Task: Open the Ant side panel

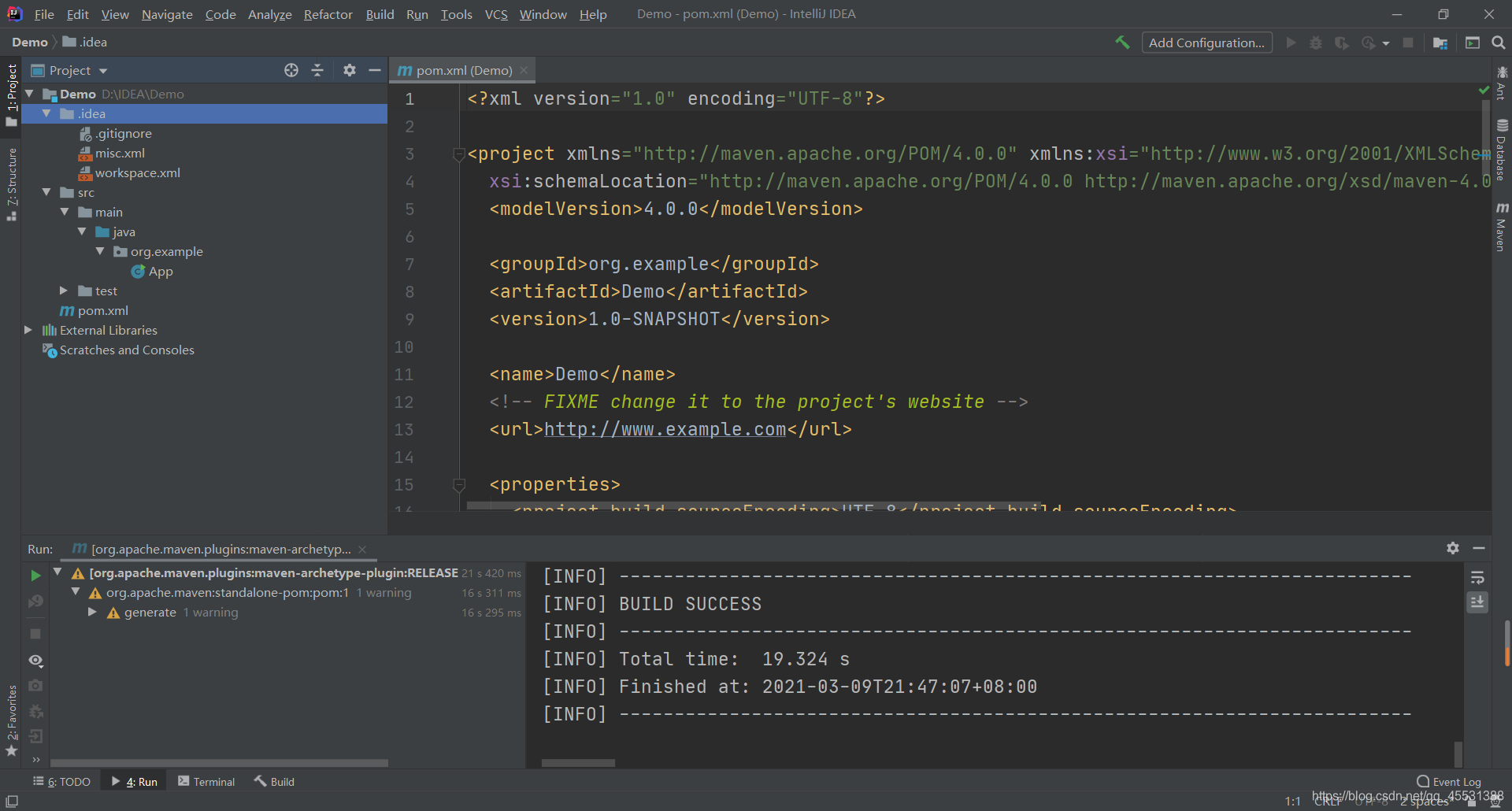Action: [x=1502, y=83]
